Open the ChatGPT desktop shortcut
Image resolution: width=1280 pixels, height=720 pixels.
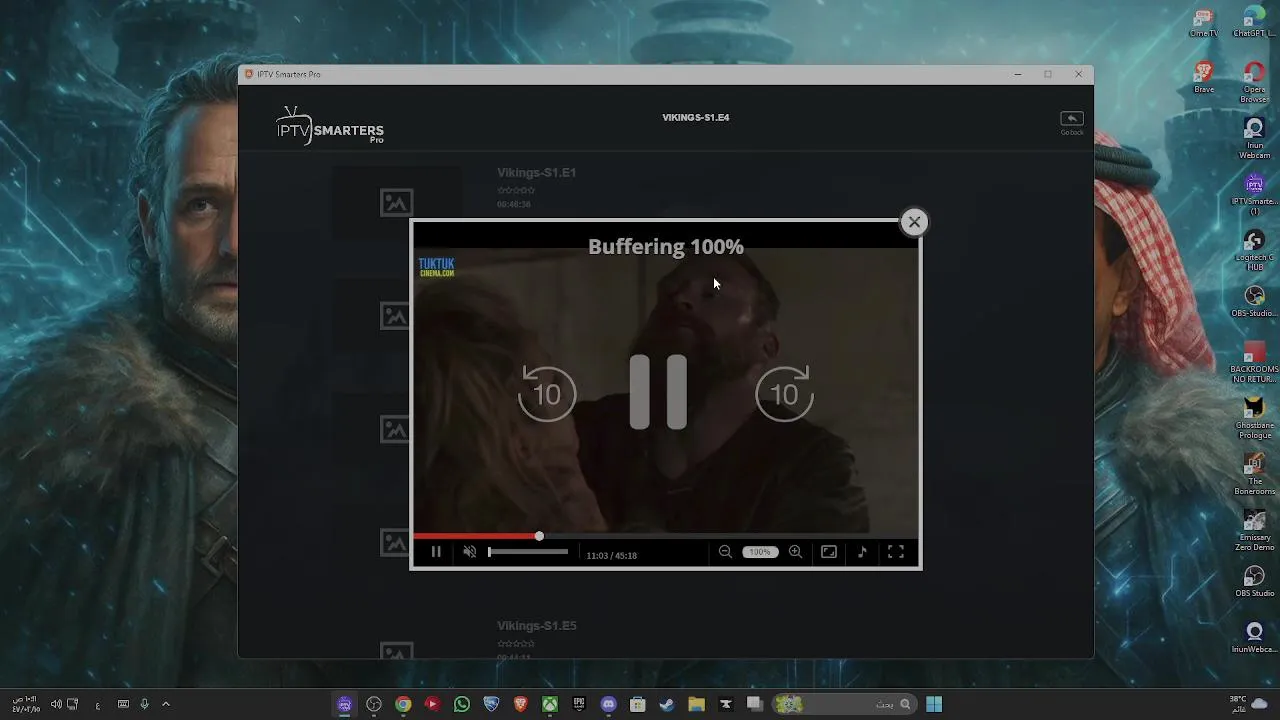[x=1254, y=22]
